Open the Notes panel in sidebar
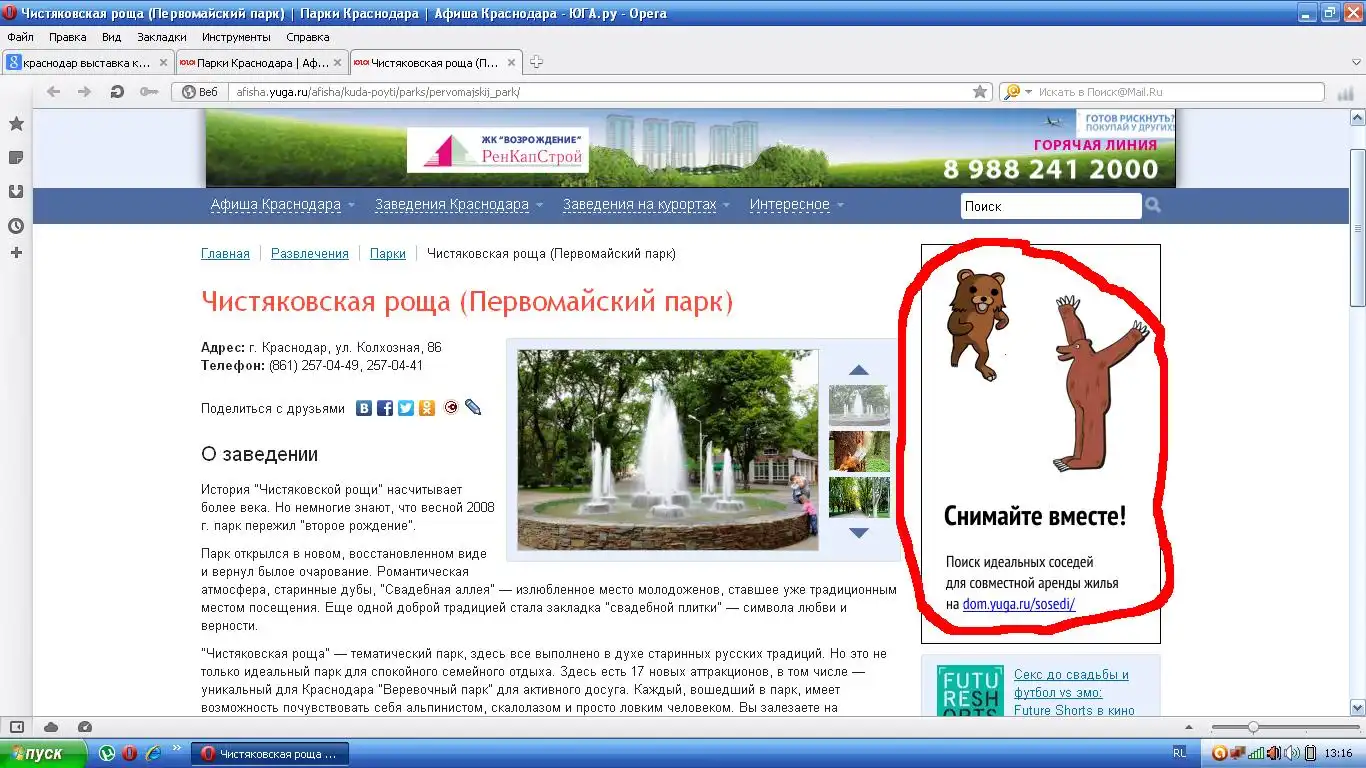 tap(16, 158)
